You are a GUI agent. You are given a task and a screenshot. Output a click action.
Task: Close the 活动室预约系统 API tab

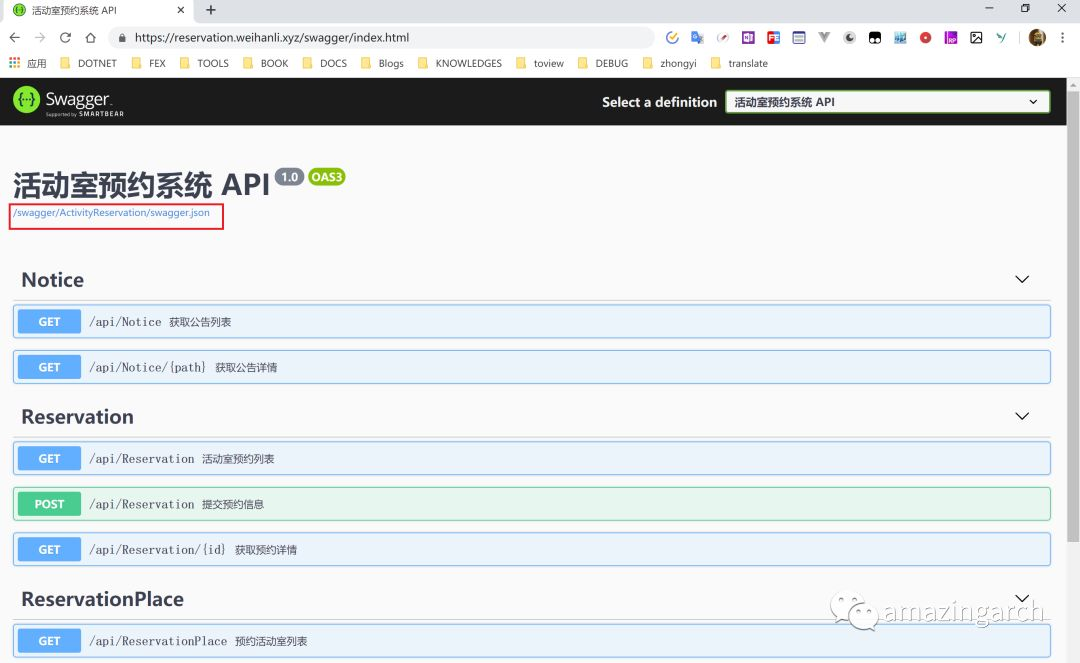pyautogui.click(x=180, y=10)
